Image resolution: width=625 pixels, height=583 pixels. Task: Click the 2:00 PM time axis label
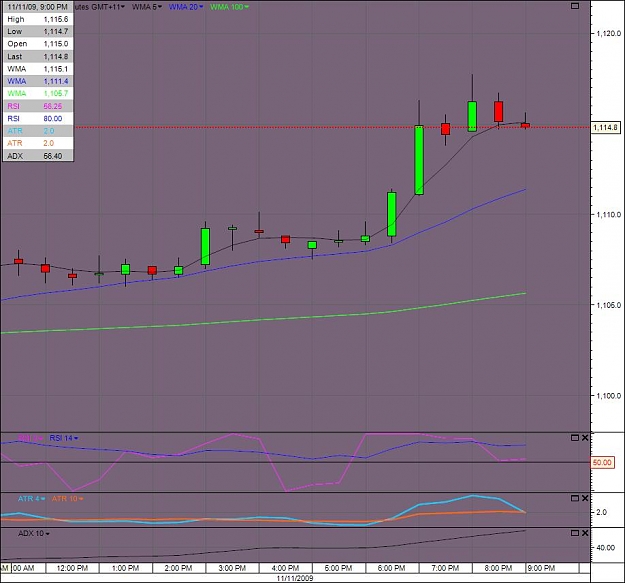tap(179, 568)
